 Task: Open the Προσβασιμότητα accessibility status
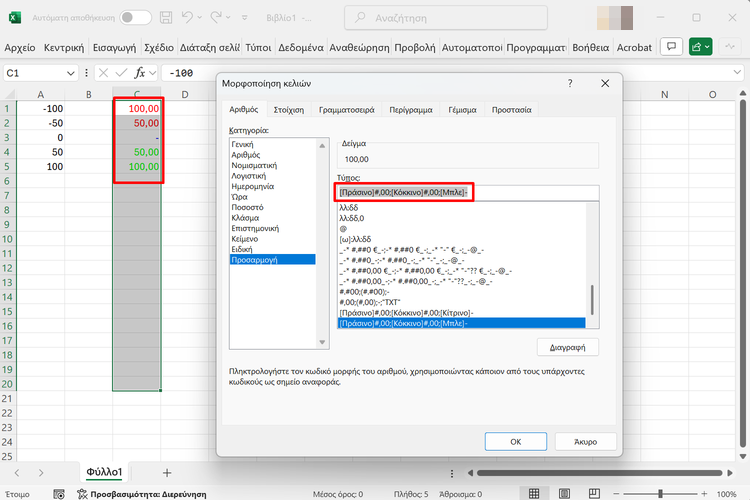(142, 494)
